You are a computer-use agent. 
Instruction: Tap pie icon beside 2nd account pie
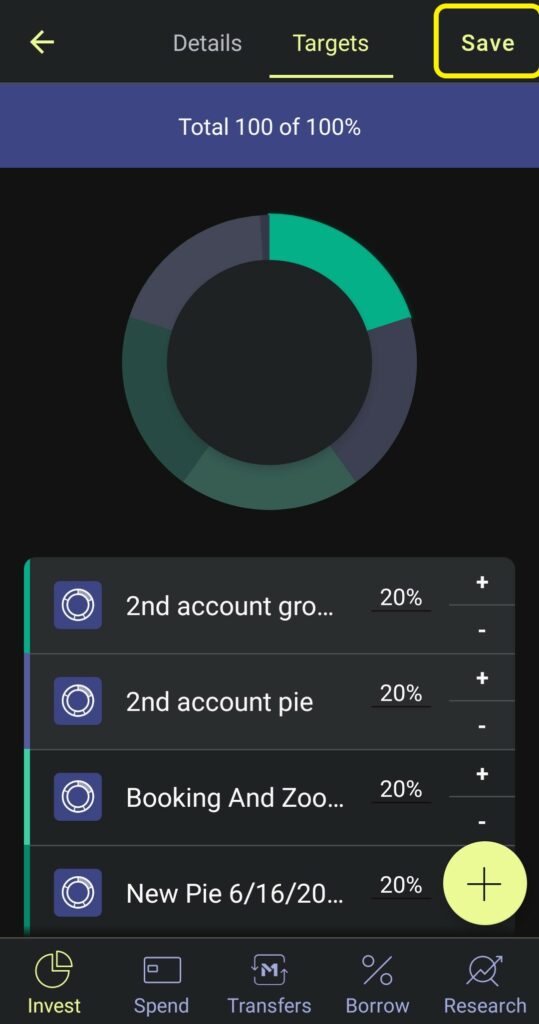(x=78, y=701)
